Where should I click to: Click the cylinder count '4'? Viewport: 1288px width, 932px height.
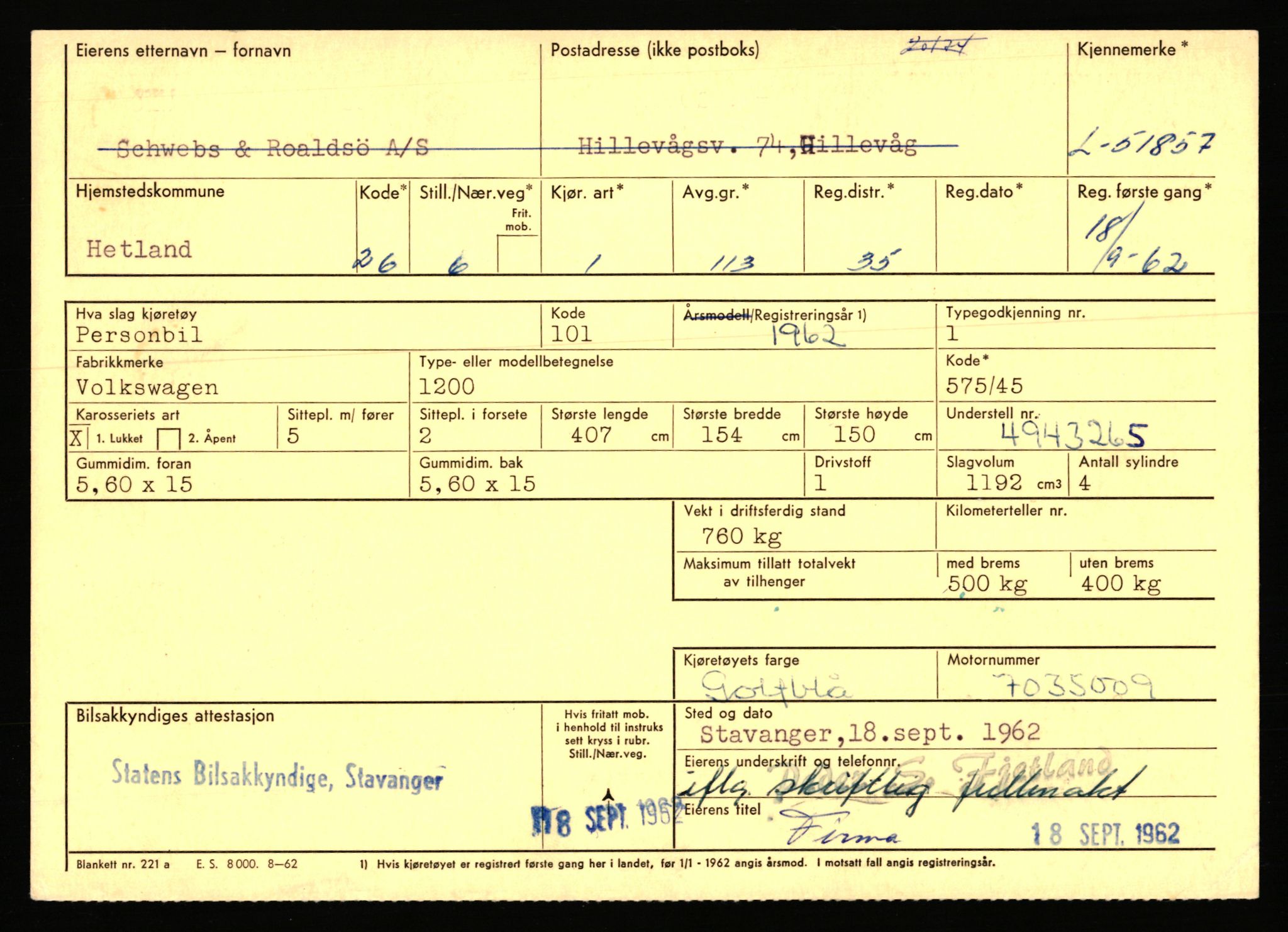pos(1085,483)
